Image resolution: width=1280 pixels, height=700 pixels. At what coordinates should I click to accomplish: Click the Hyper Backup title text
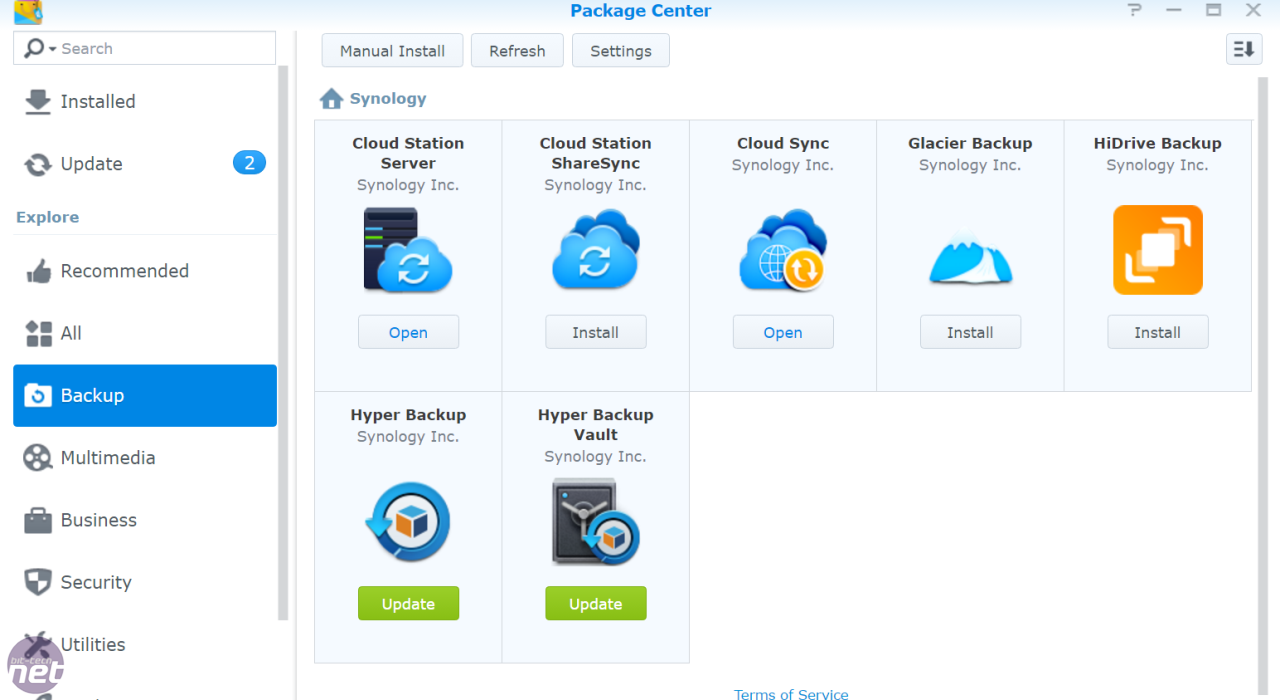coord(408,415)
